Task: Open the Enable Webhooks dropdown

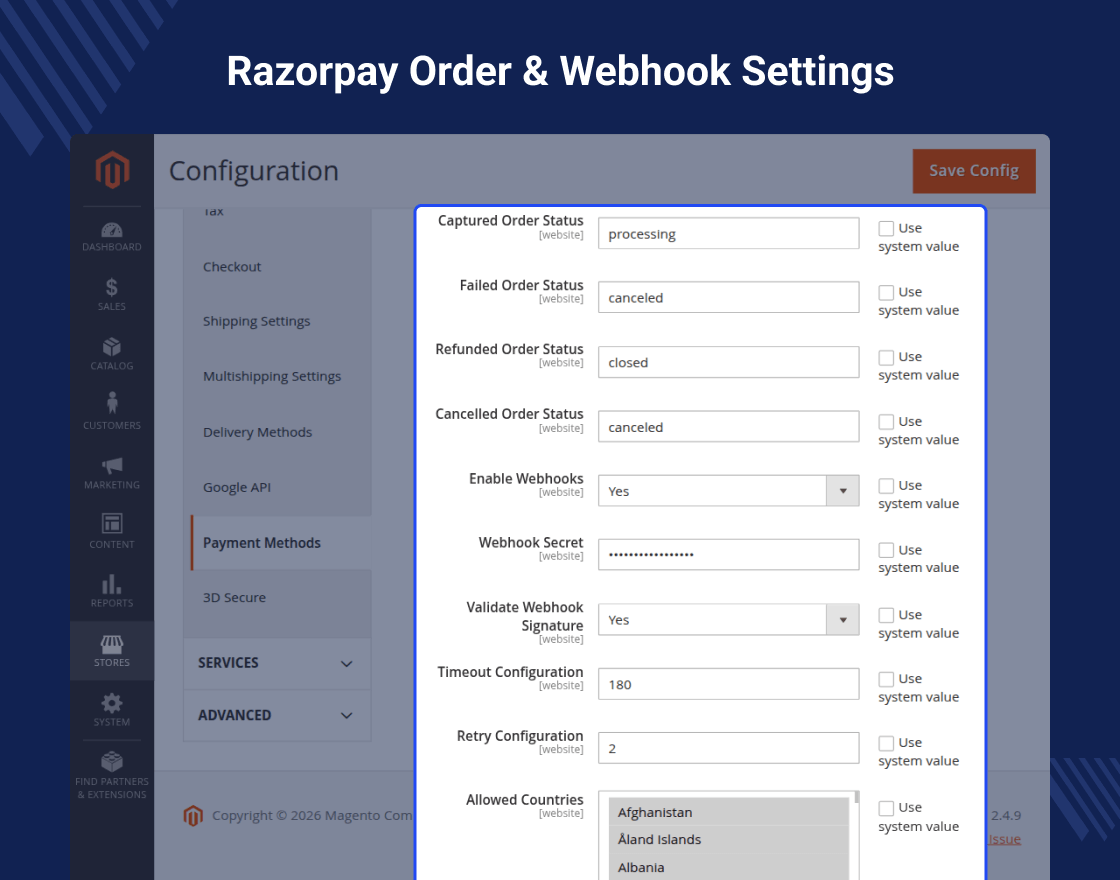Action: [x=729, y=491]
